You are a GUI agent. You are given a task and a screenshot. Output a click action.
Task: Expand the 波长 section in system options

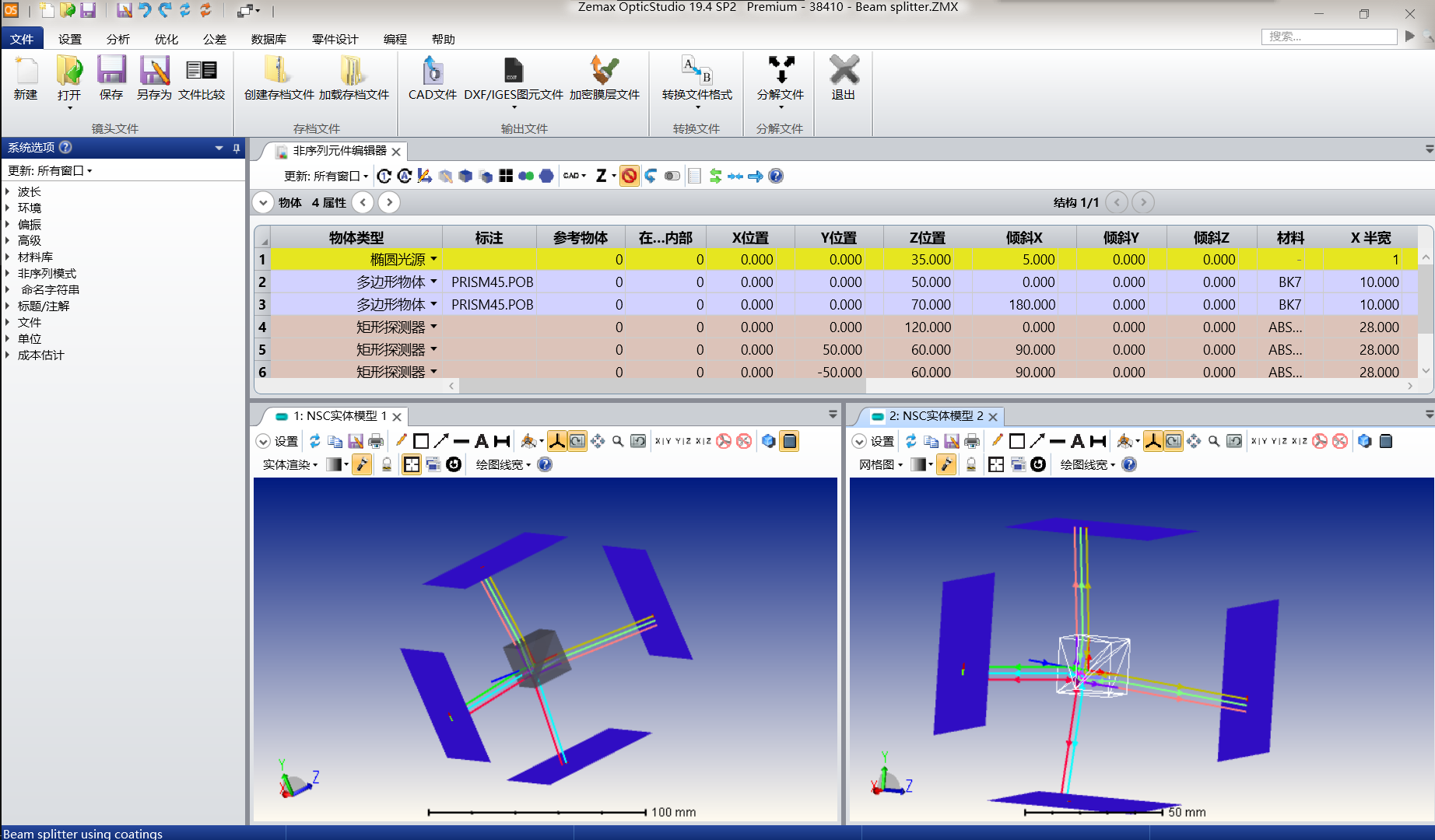click(x=29, y=191)
